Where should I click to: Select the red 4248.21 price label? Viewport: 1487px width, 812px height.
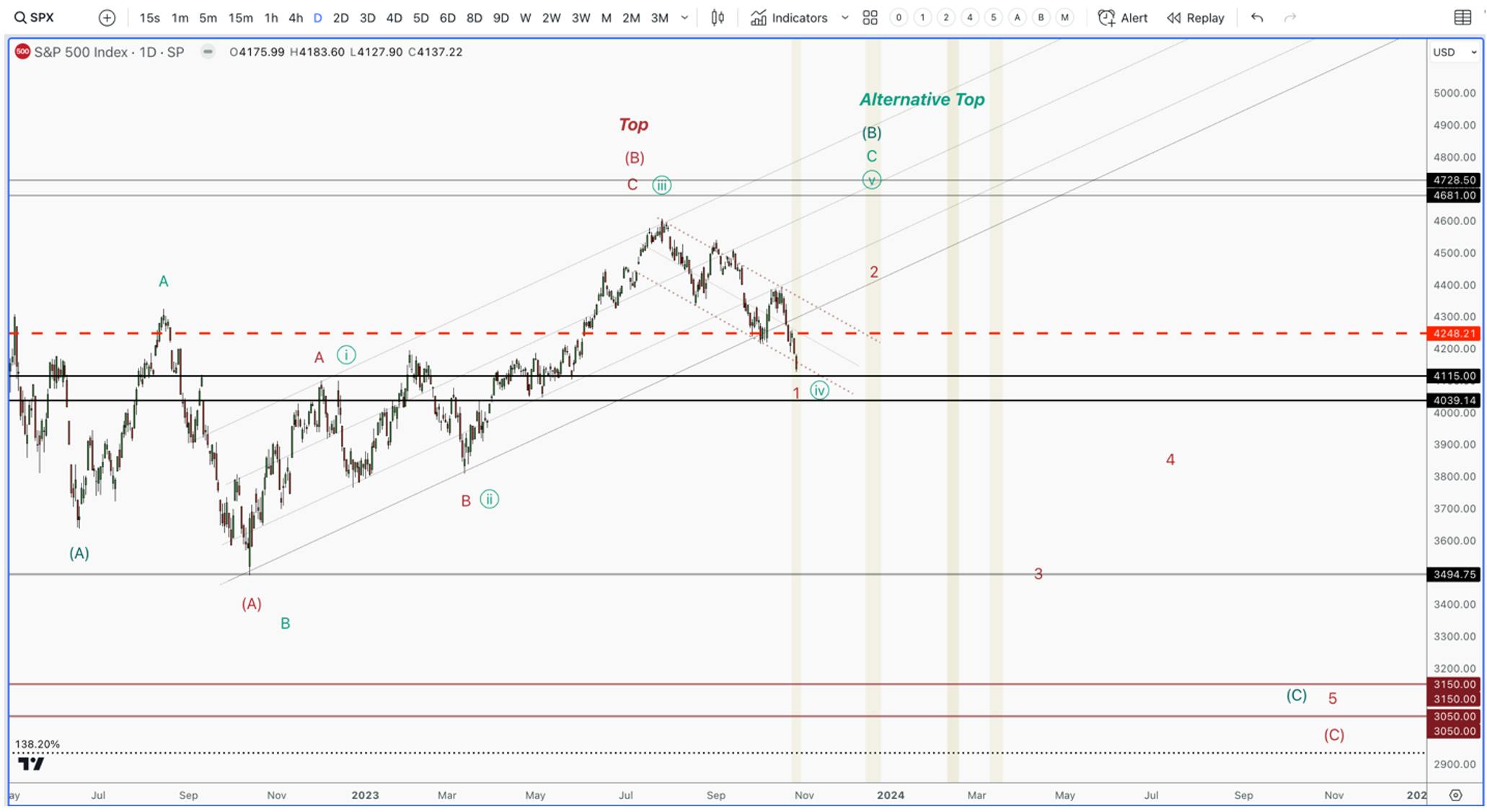coord(1454,333)
